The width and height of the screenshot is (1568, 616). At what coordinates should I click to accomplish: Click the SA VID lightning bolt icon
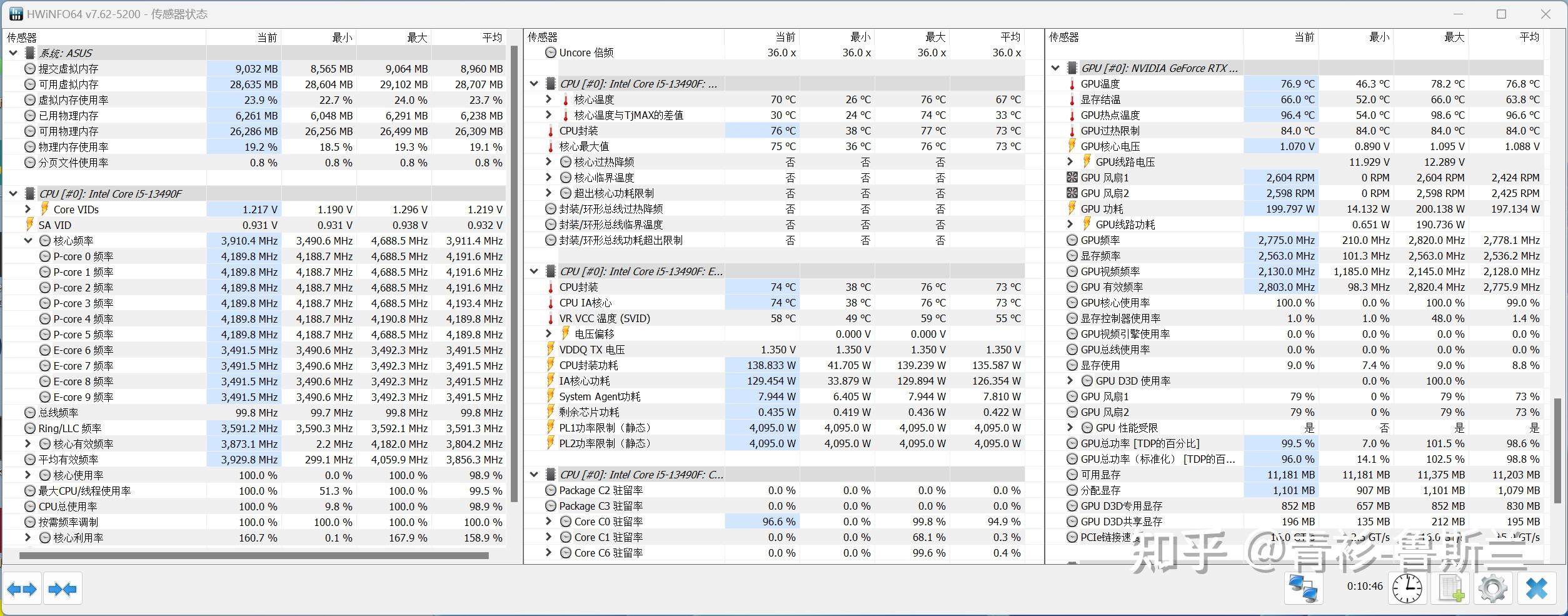point(29,225)
